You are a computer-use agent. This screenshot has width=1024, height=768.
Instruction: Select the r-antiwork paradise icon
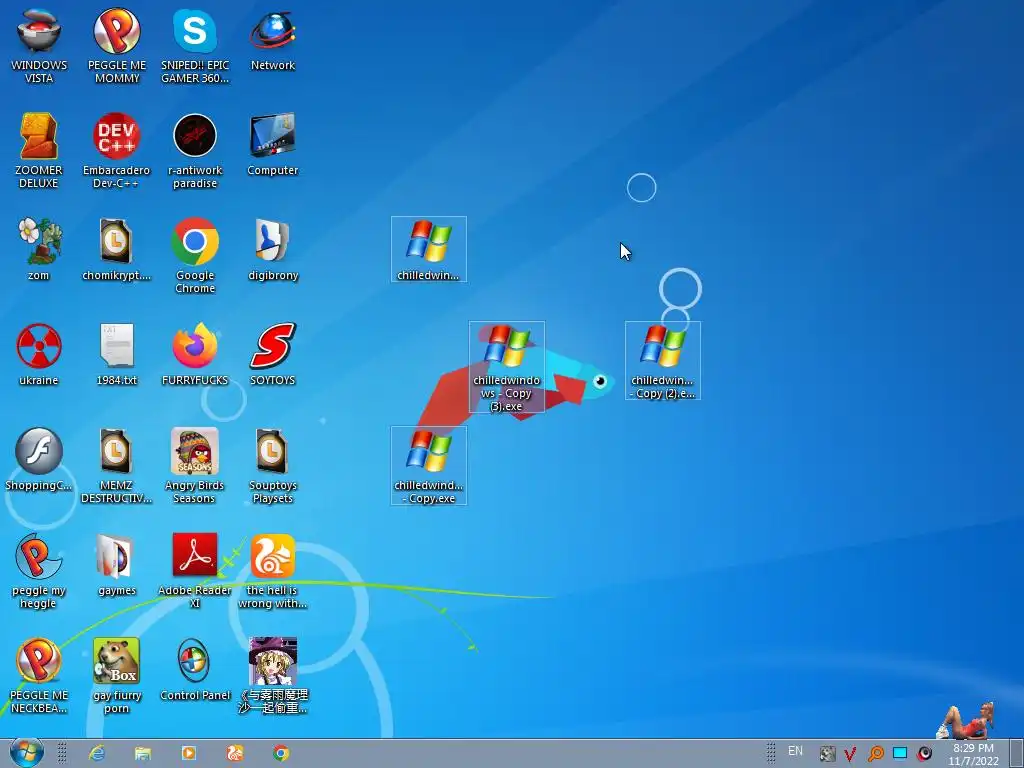pyautogui.click(x=195, y=151)
